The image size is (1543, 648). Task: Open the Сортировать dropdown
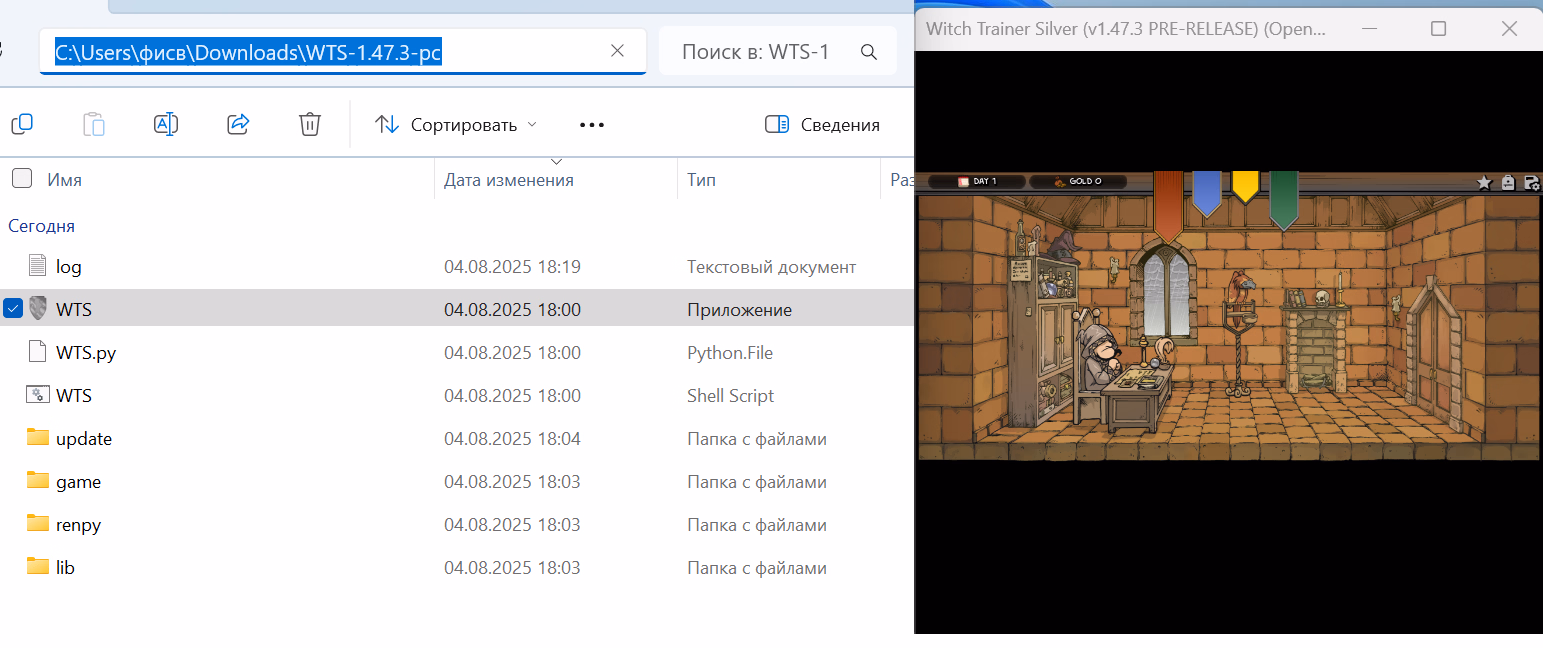point(456,125)
